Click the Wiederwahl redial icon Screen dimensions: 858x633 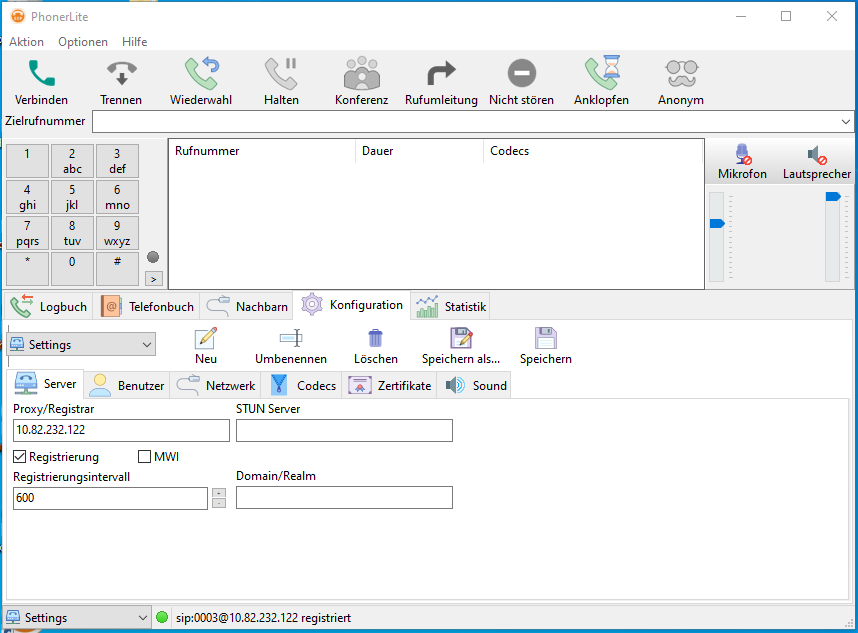coord(200,72)
